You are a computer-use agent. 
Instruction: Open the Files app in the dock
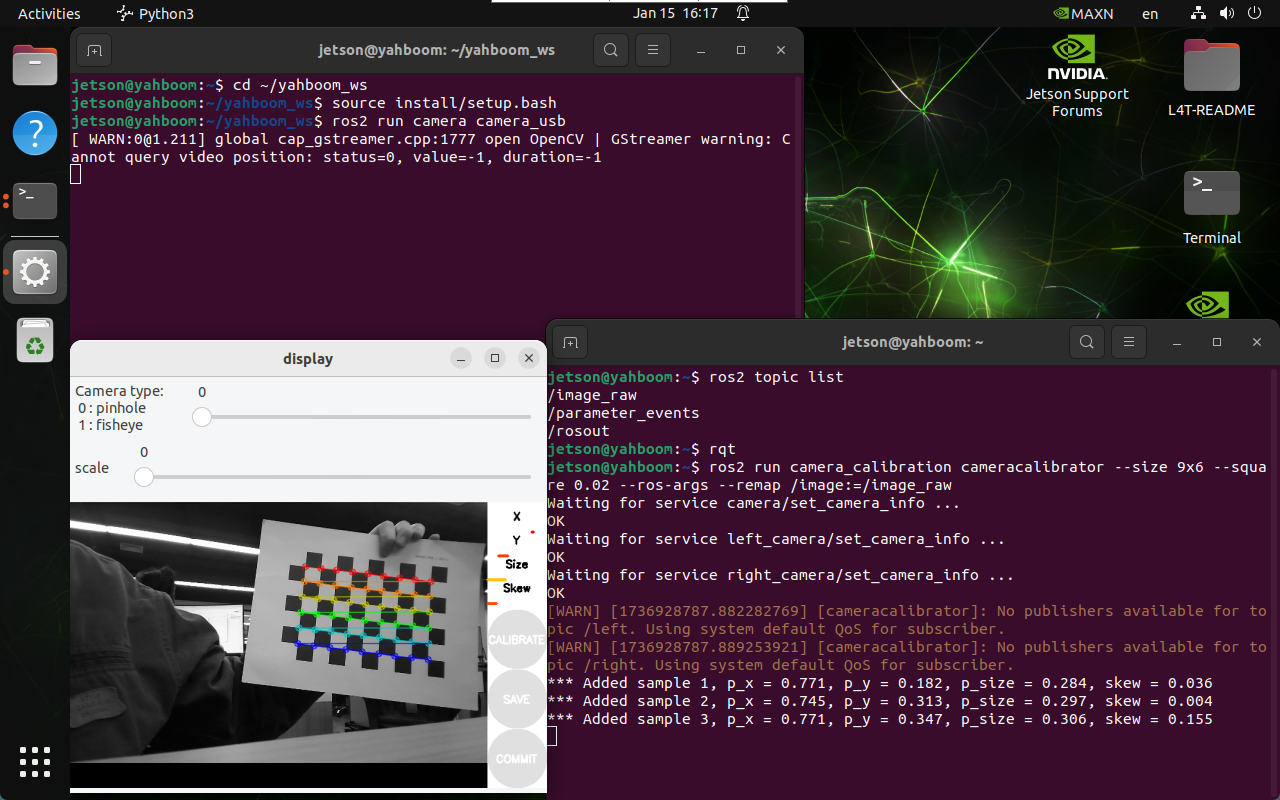(35, 65)
